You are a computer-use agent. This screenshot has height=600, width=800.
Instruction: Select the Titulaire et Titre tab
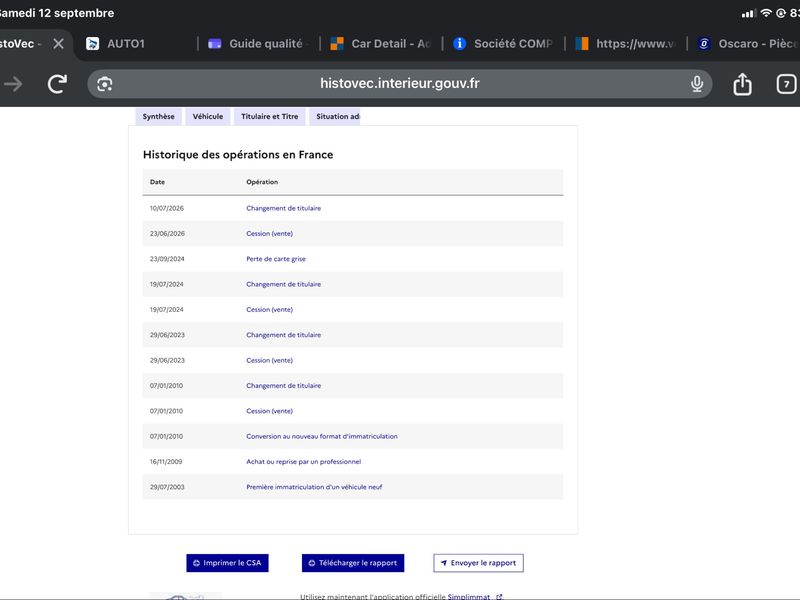click(x=269, y=116)
